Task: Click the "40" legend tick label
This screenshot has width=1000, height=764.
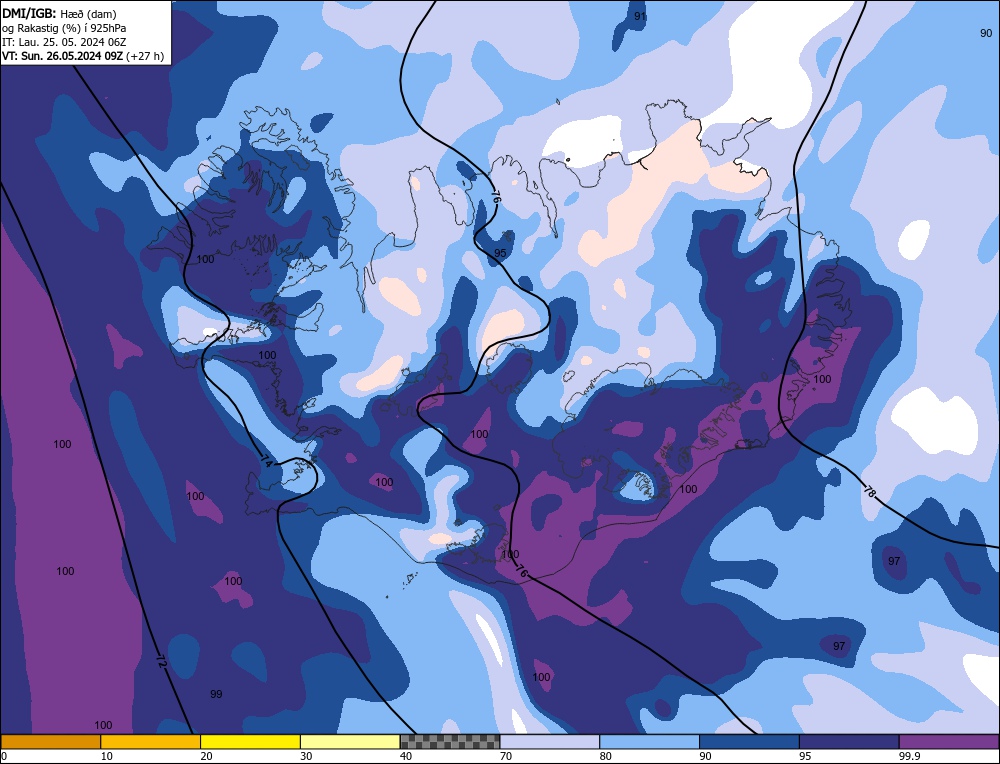Action: click(406, 756)
